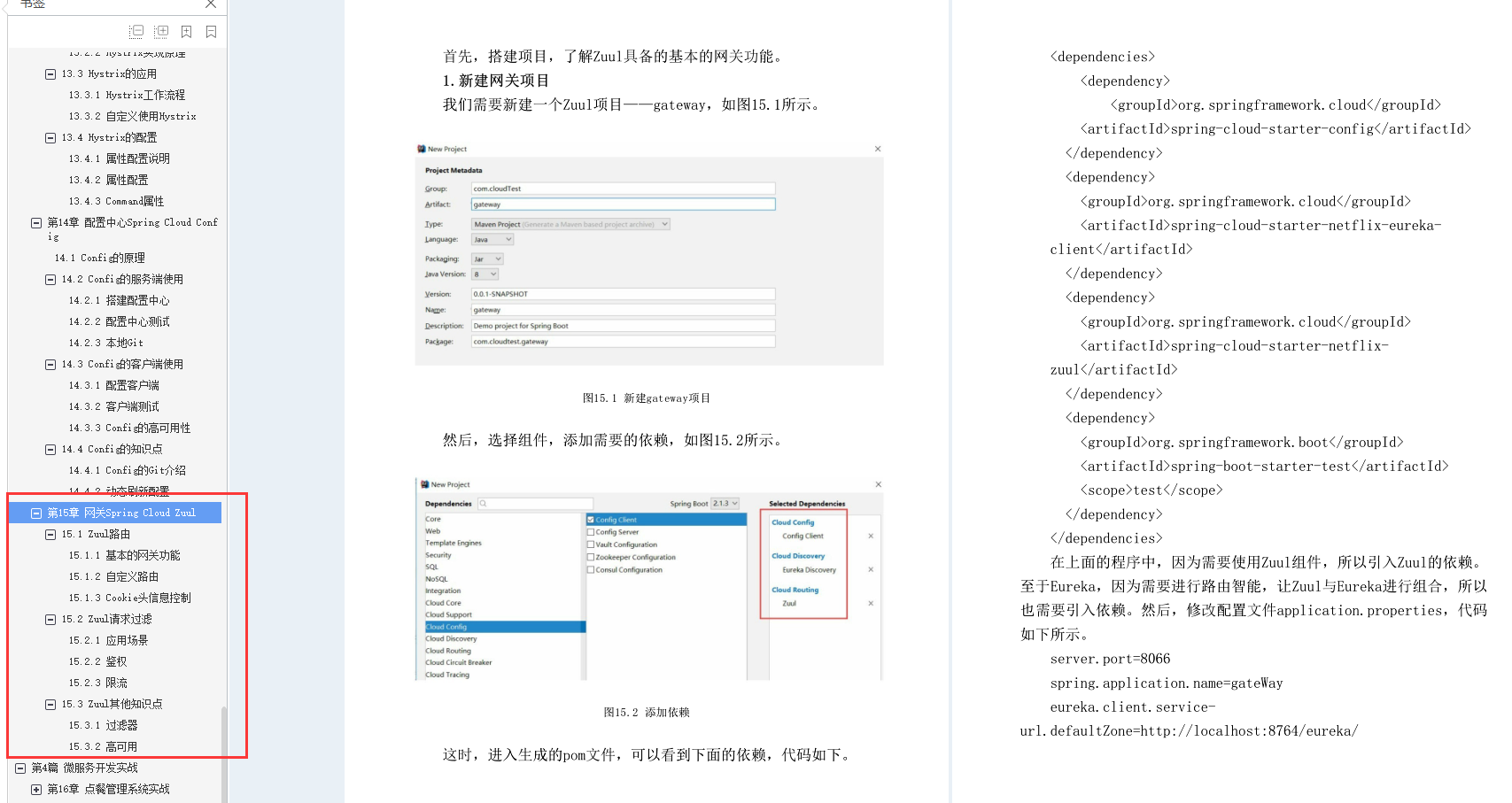Viewport: 1512px width, 803px height.
Task: Go to bookmark 14.3.1 配置客户端
Action: tap(113, 385)
